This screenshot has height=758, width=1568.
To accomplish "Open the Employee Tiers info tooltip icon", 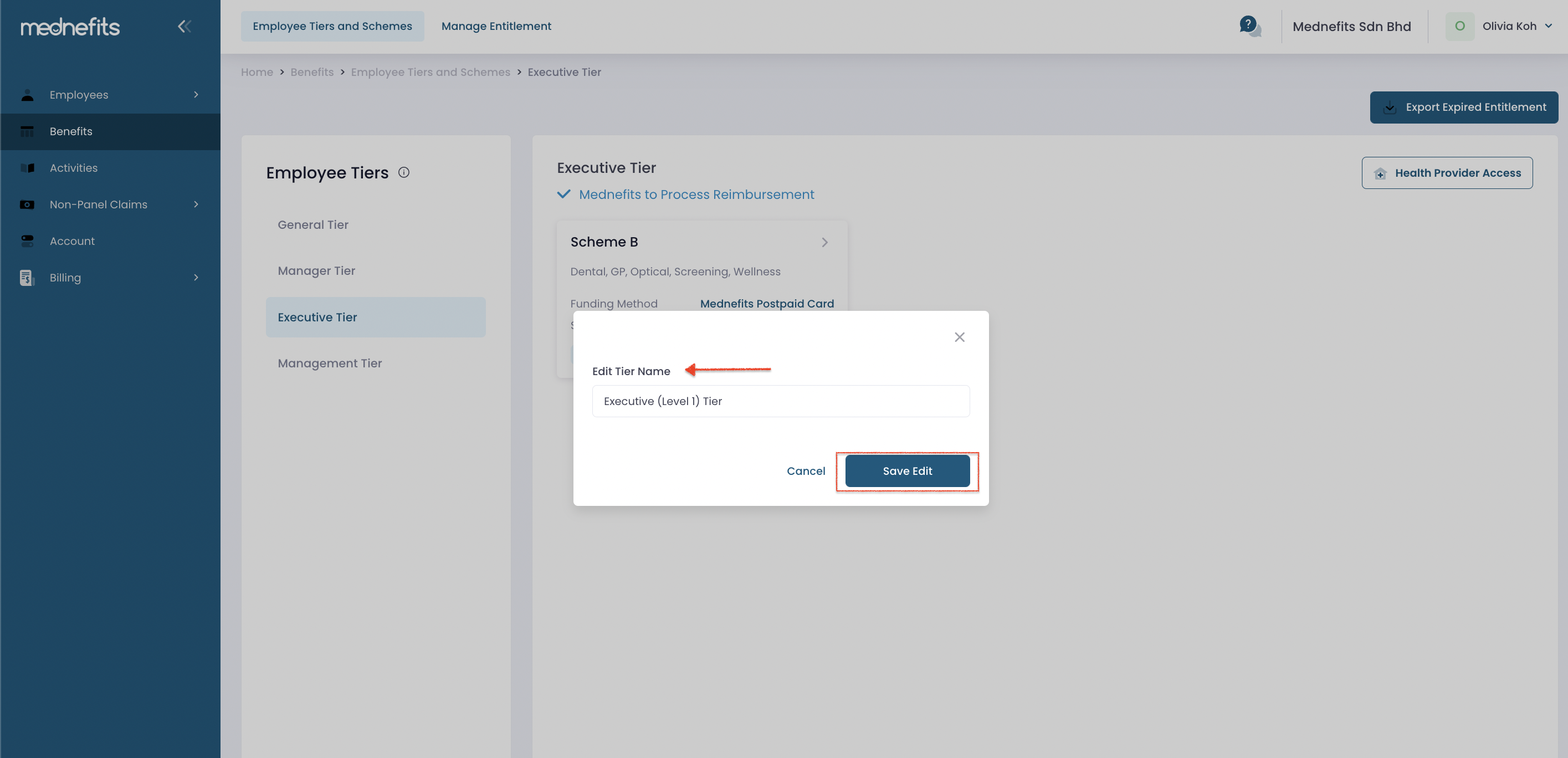I will (x=403, y=172).
